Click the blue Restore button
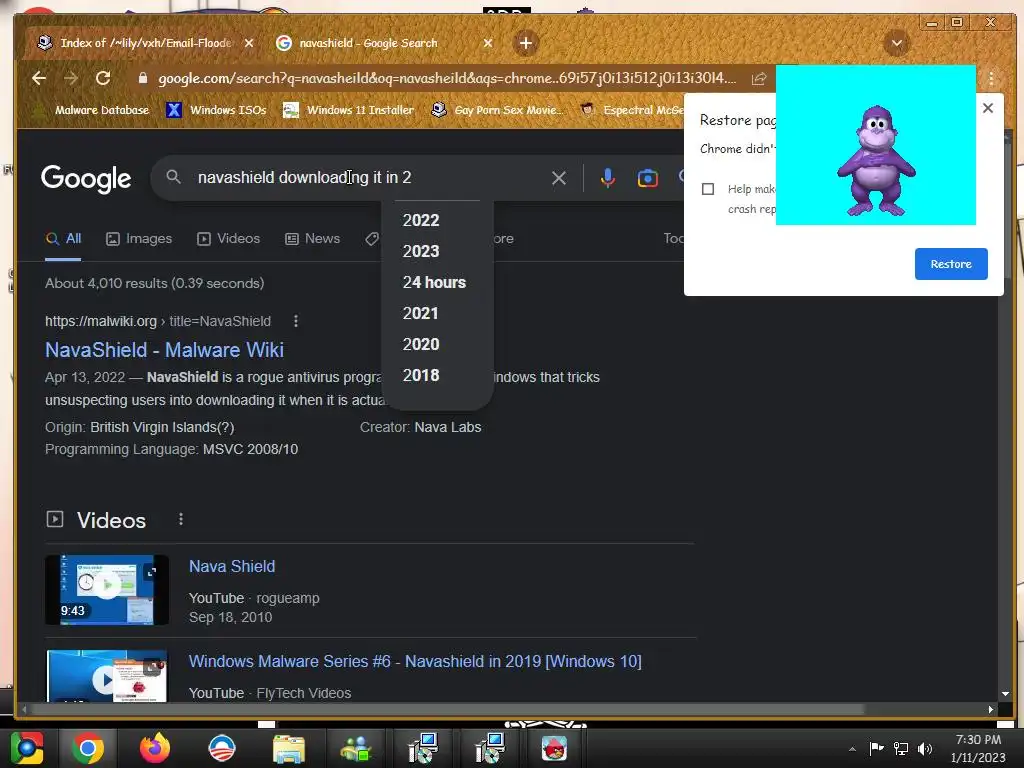1024x768 pixels. pos(951,264)
